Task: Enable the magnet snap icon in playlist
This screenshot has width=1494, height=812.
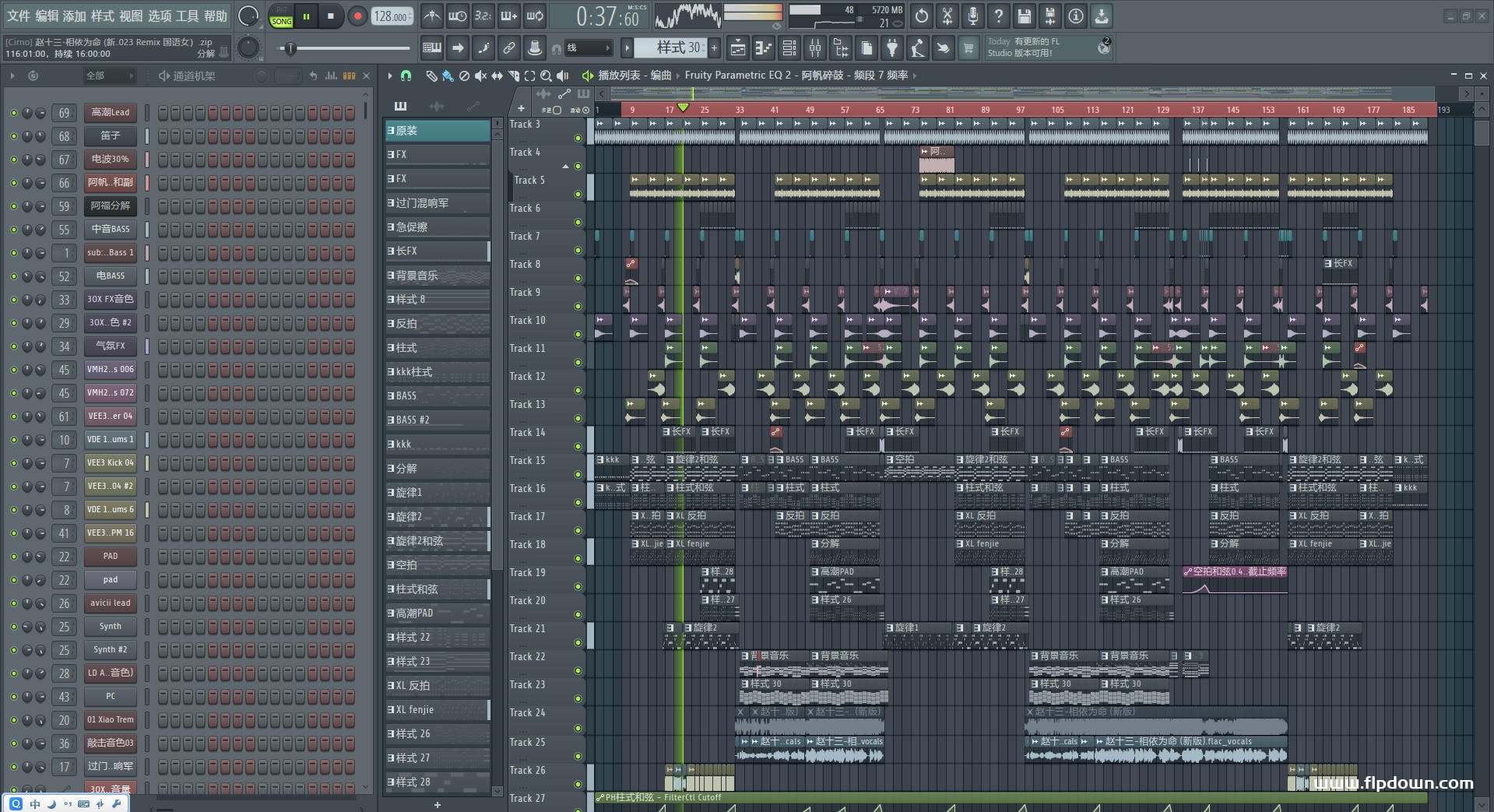Action: (406, 76)
